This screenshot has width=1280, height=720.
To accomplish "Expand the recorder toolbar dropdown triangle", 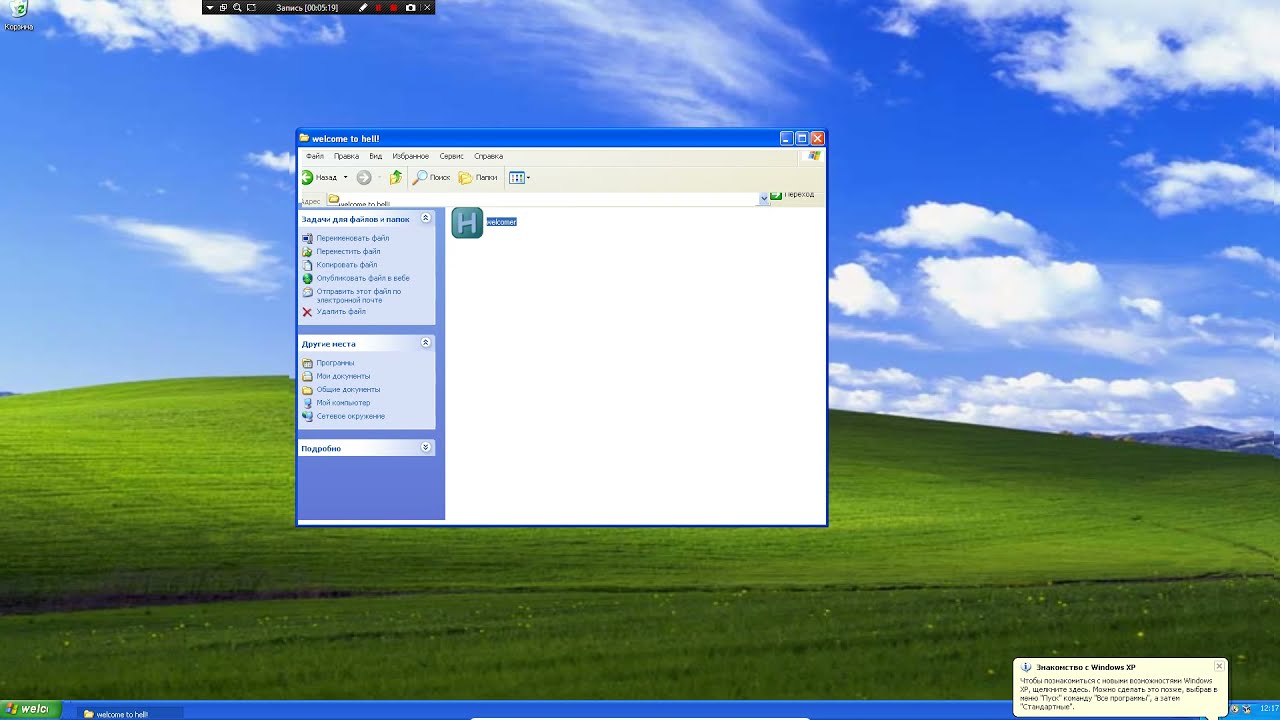I will pos(210,8).
